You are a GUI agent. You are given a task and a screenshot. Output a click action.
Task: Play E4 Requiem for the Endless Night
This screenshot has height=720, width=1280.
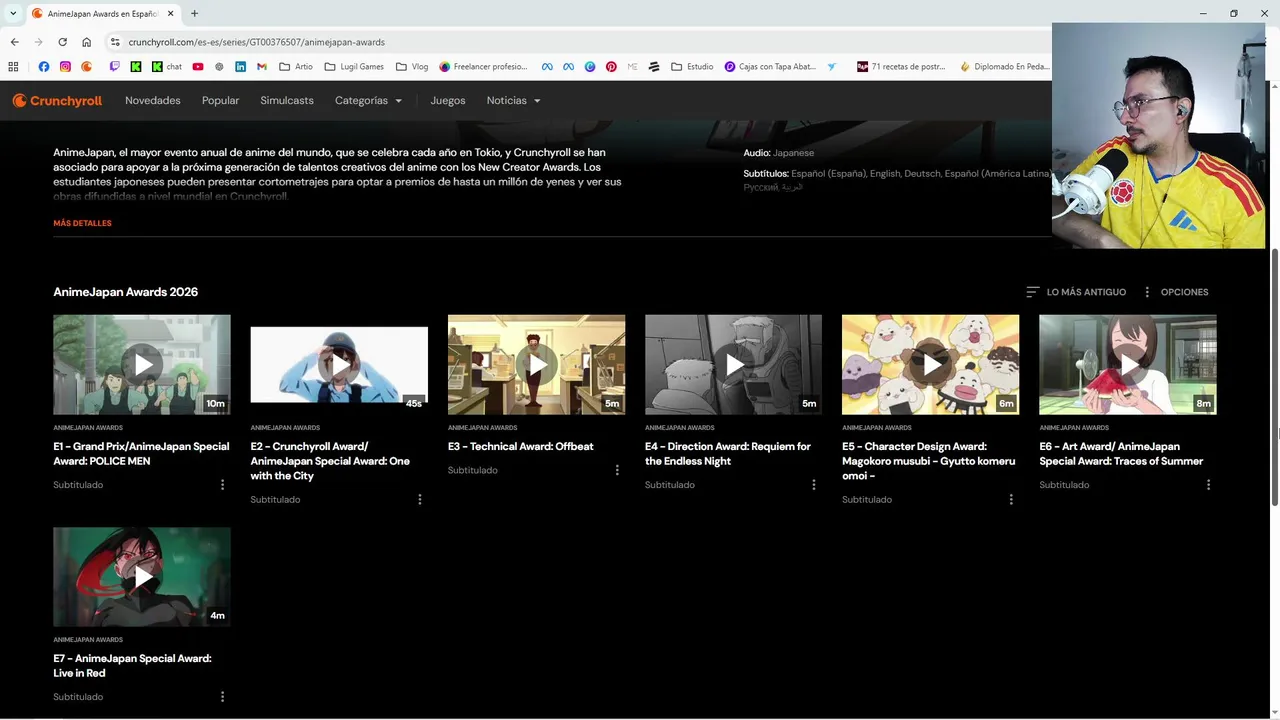click(x=733, y=365)
